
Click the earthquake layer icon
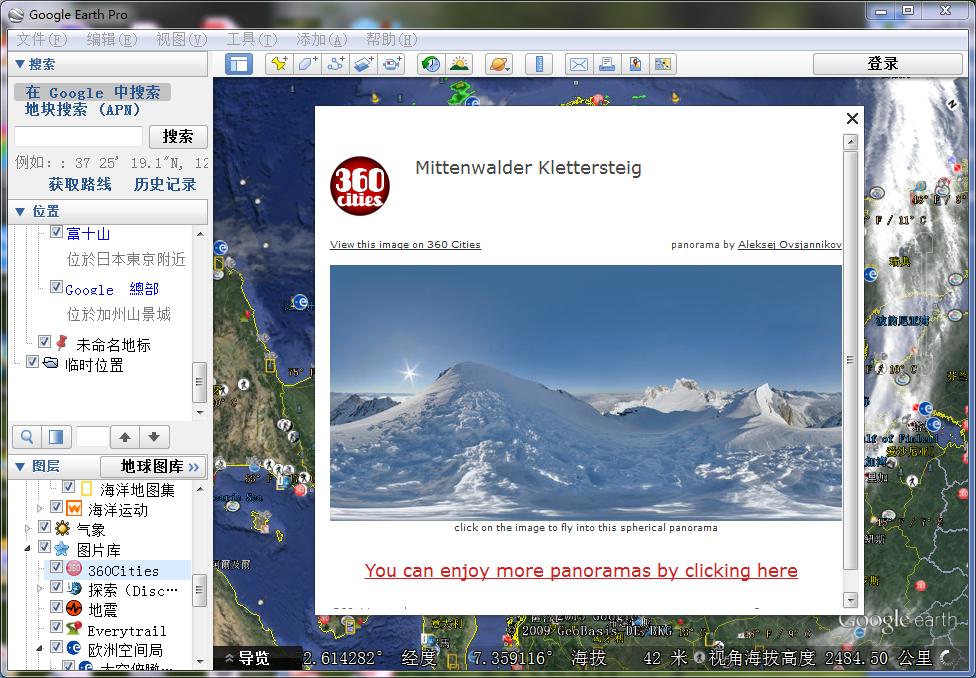(x=74, y=608)
